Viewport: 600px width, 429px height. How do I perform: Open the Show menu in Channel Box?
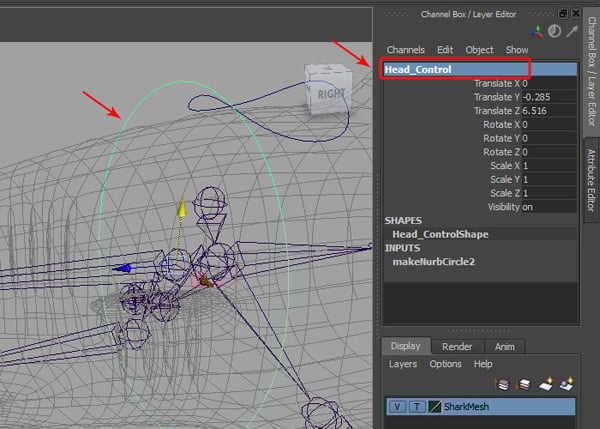click(517, 50)
